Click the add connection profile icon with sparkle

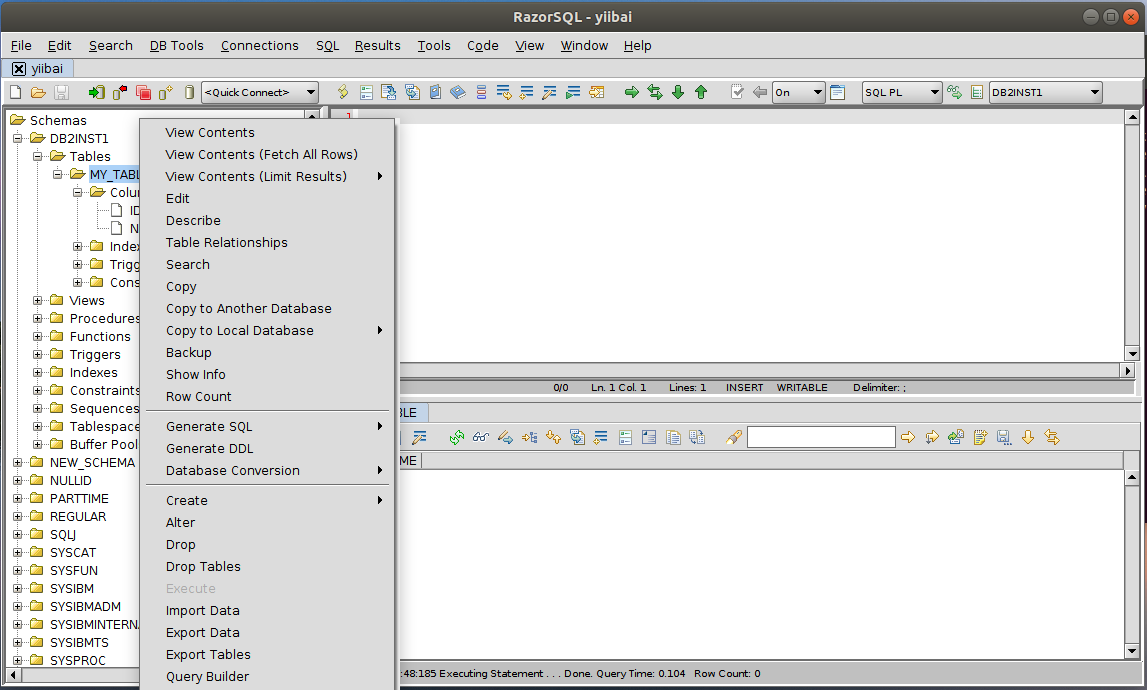pyautogui.click(x=166, y=92)
